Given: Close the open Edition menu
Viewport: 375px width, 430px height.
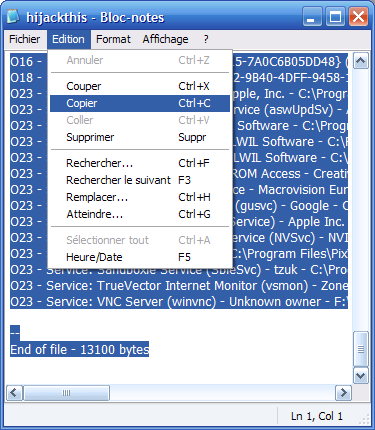Looking at the screenshot, I should coord(68,39).
